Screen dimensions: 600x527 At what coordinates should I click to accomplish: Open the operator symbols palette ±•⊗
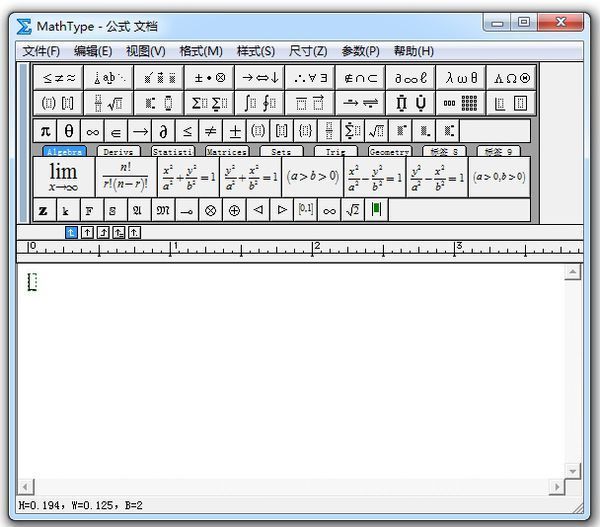[x=209, y=78]
